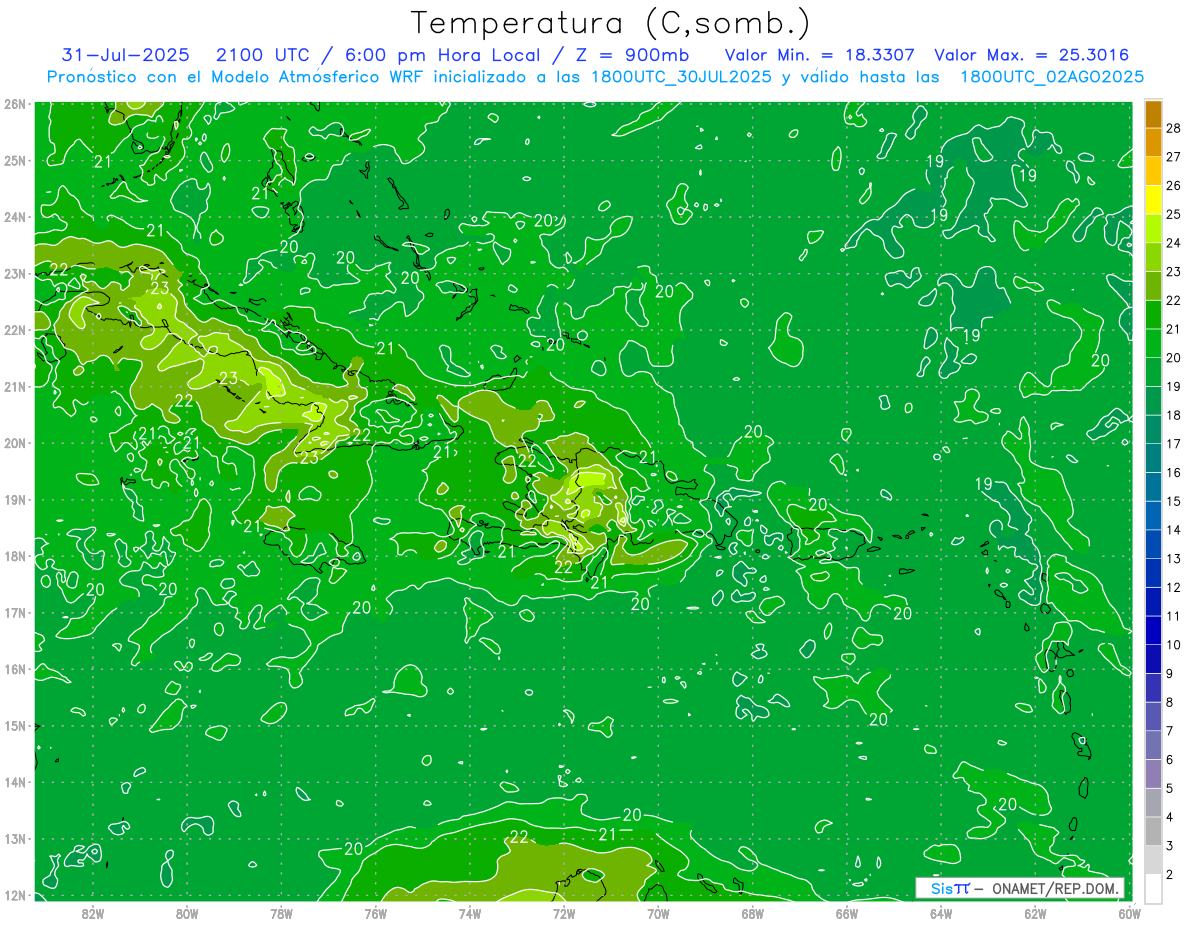Click the longitude axis label "64W"
The height and width of the screenshot is (927, 1200).
coord(941,913)
